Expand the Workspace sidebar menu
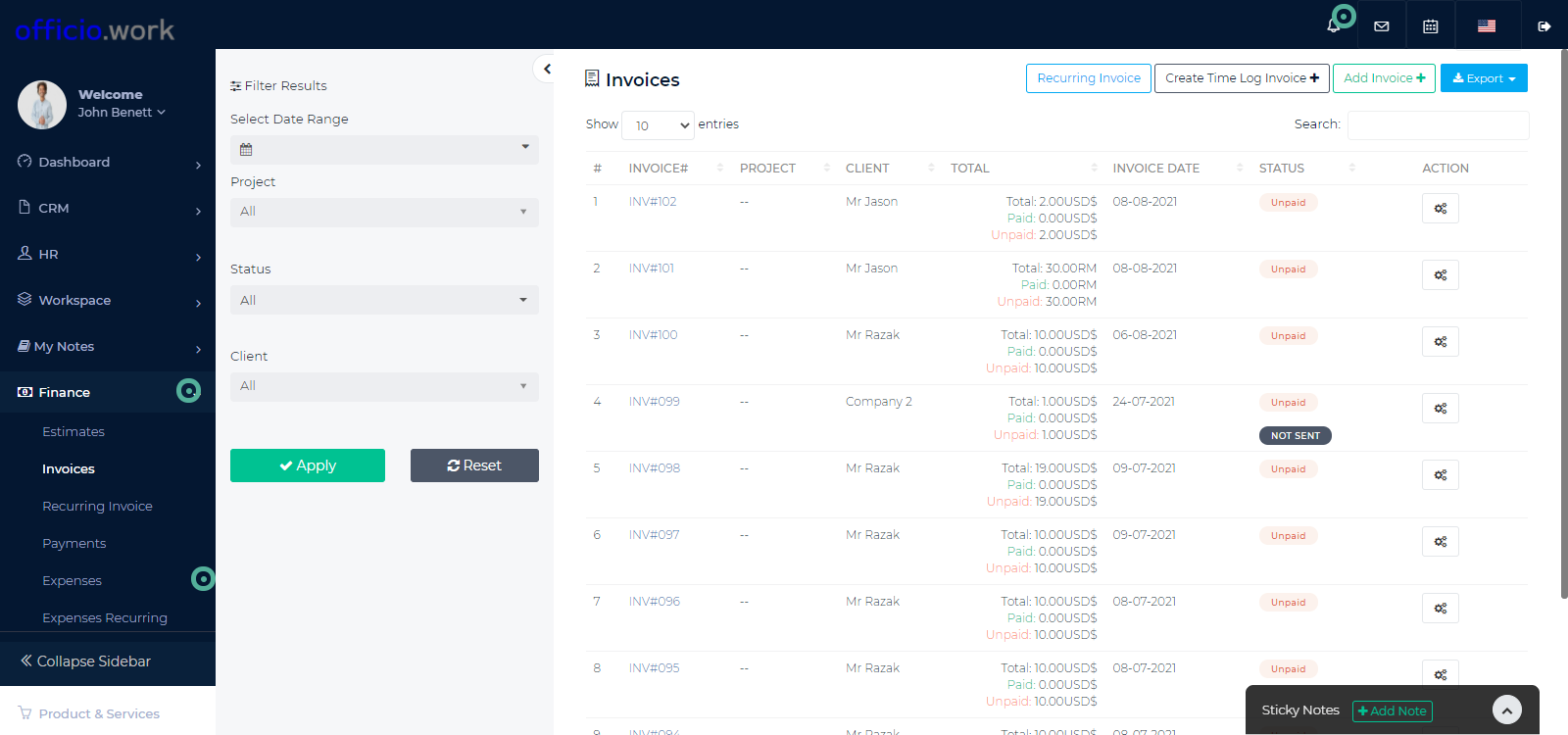1568x735 pixels. point(108,301)
